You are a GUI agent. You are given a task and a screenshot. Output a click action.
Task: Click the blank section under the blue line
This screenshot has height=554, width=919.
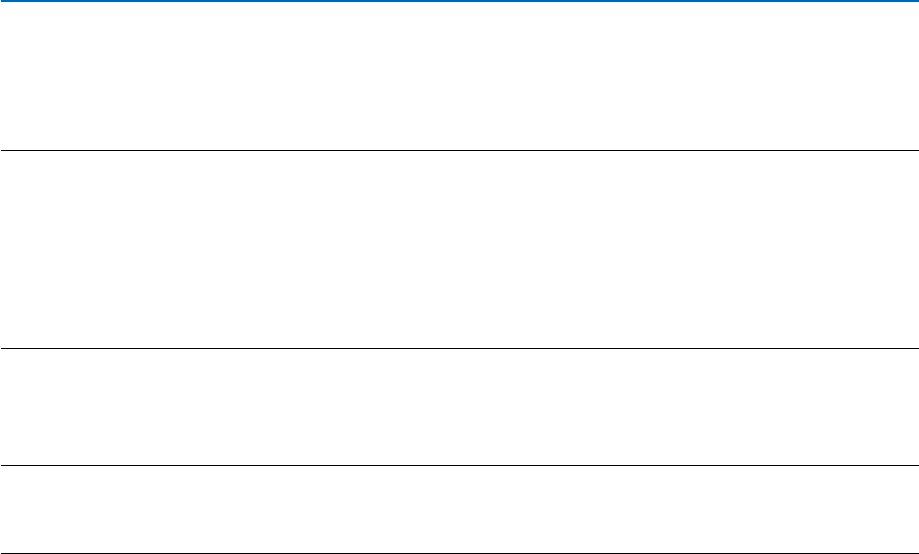coord(459,76)
